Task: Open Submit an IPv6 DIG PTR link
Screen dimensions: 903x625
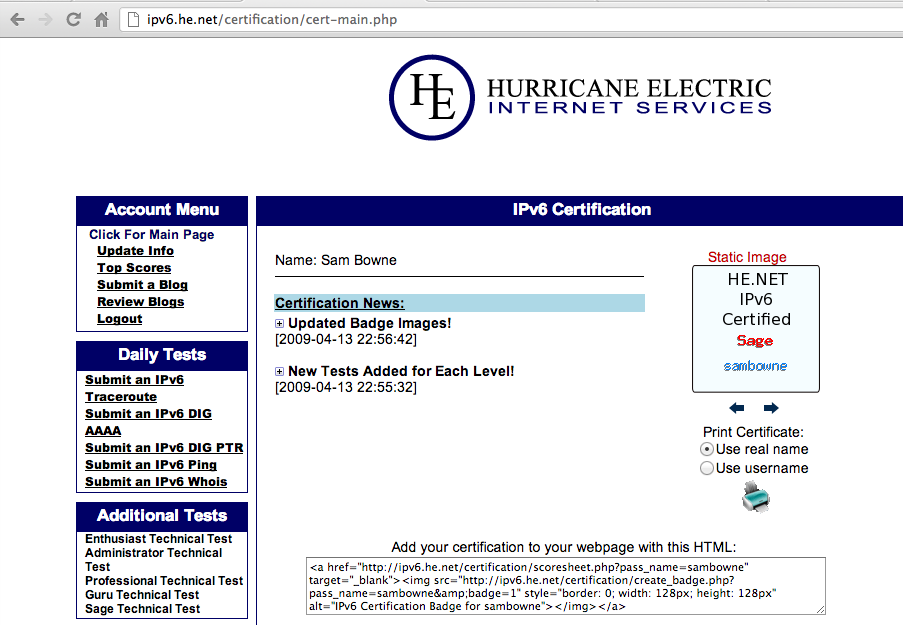Action: tap(164, 448)
